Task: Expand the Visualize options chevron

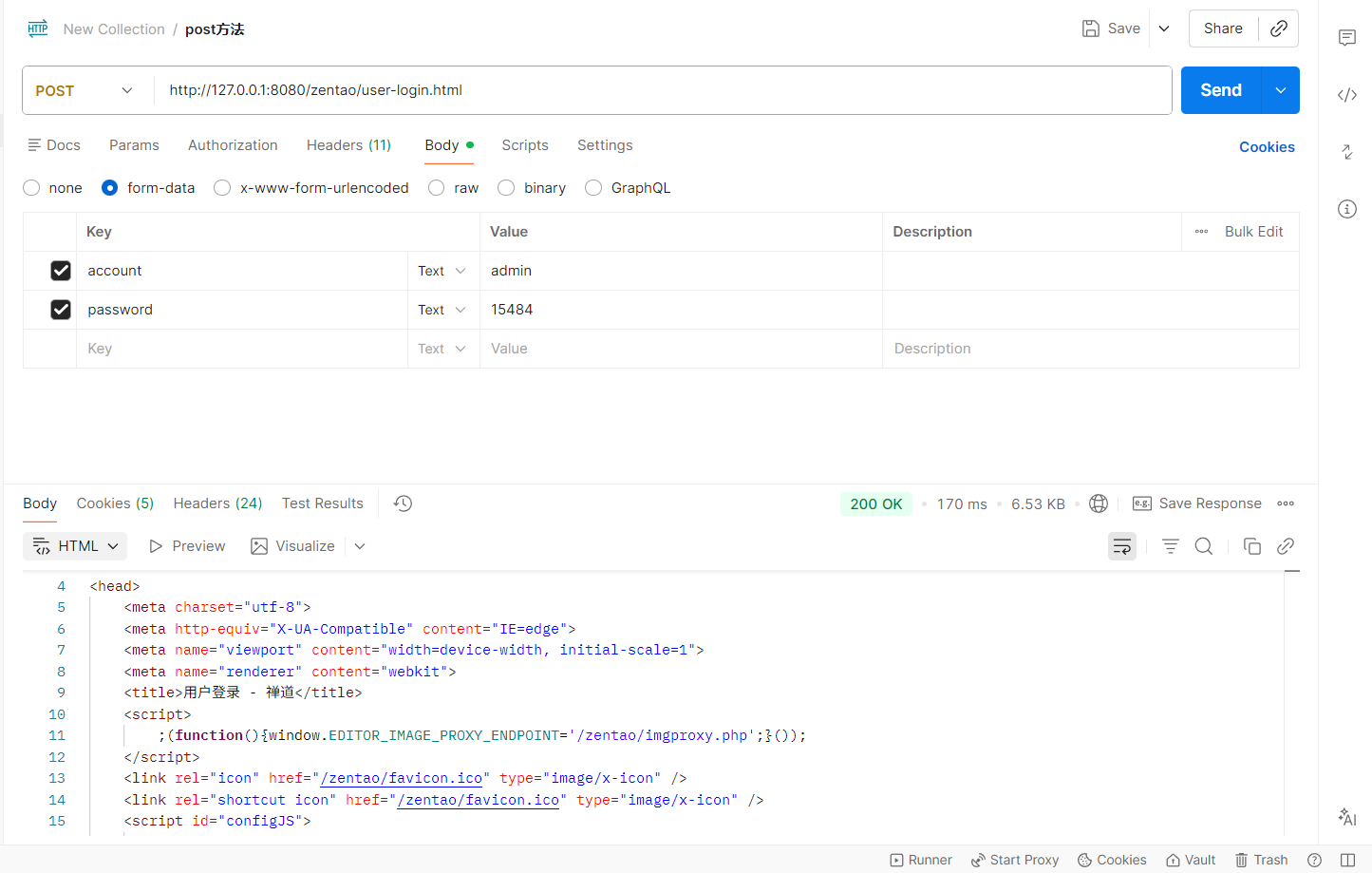Action: click(x=360, y=546)
